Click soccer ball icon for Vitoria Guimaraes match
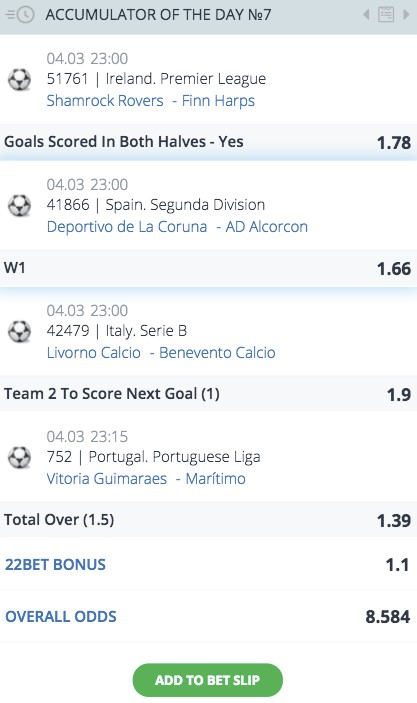The width and height of the screenshot is (417, 703). click(20, 457)
